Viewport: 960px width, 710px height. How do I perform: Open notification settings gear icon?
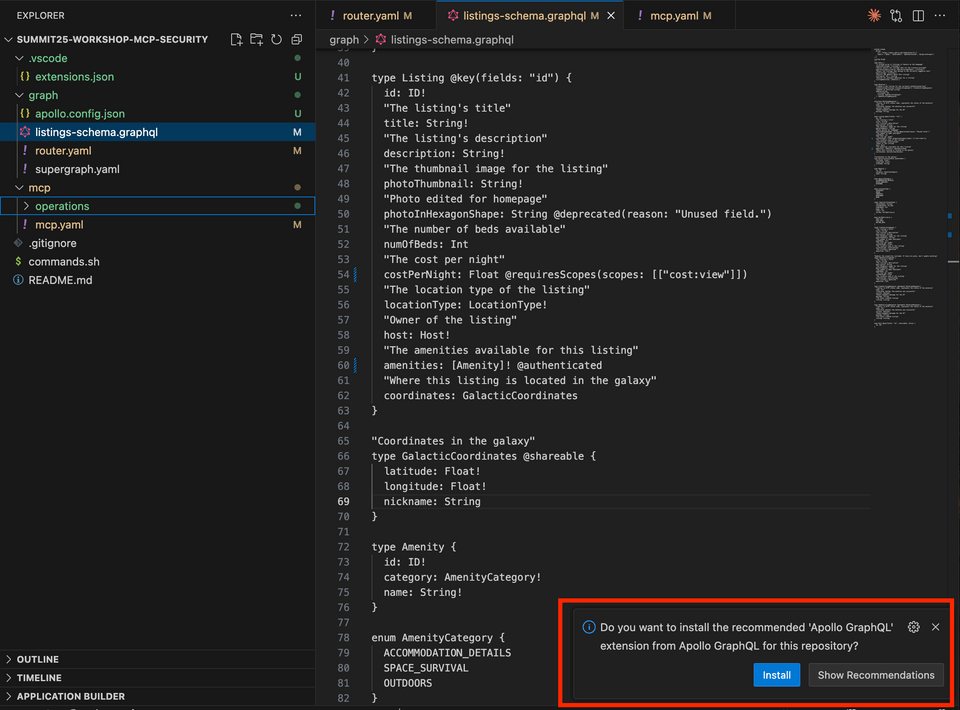913,627
